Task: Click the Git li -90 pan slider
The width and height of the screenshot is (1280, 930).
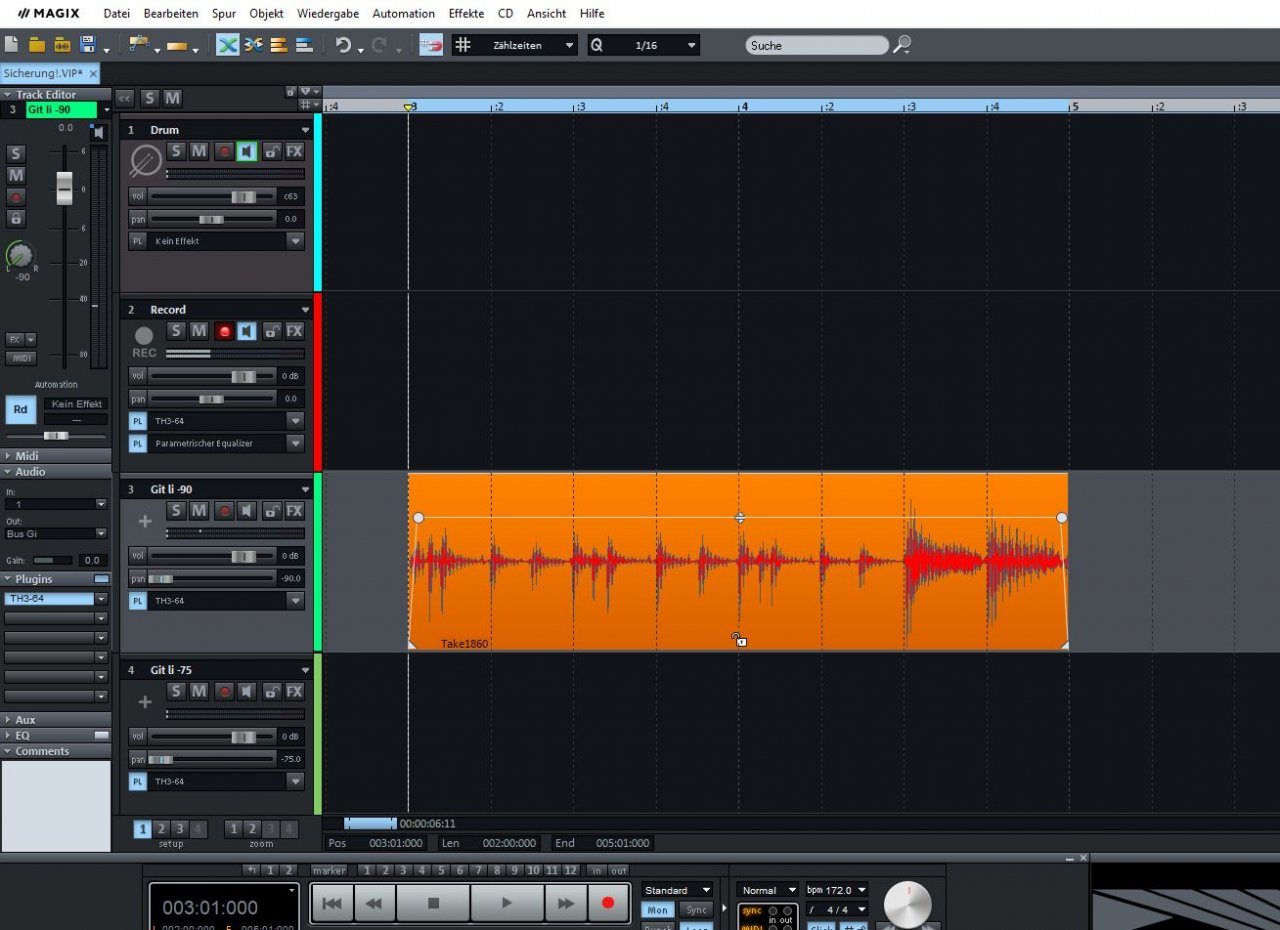Action: [212, 578]
